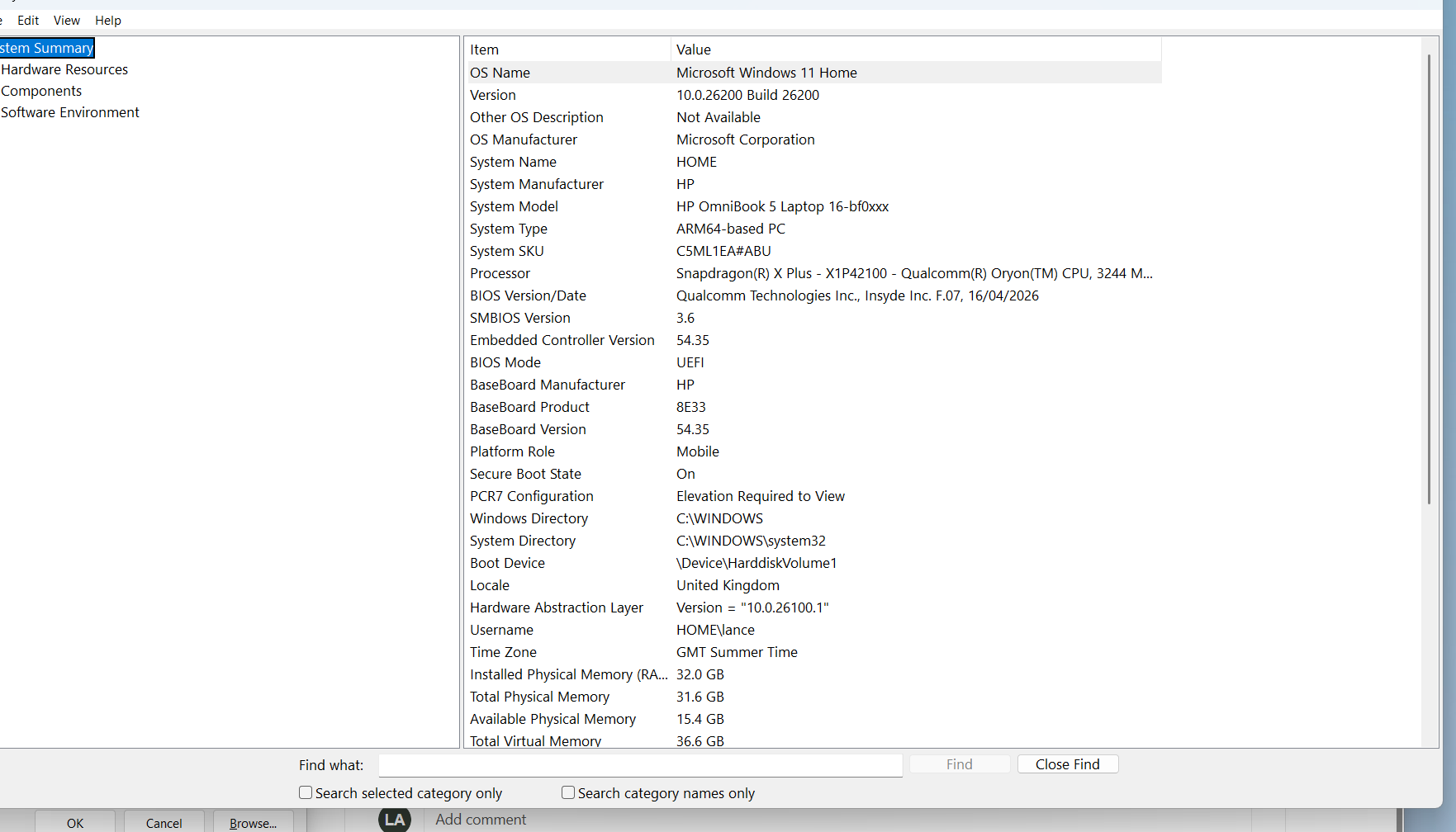Click the LA avatar icon behind window
The height and width of the screenshot is (832, 1456).
pos(395,820)
